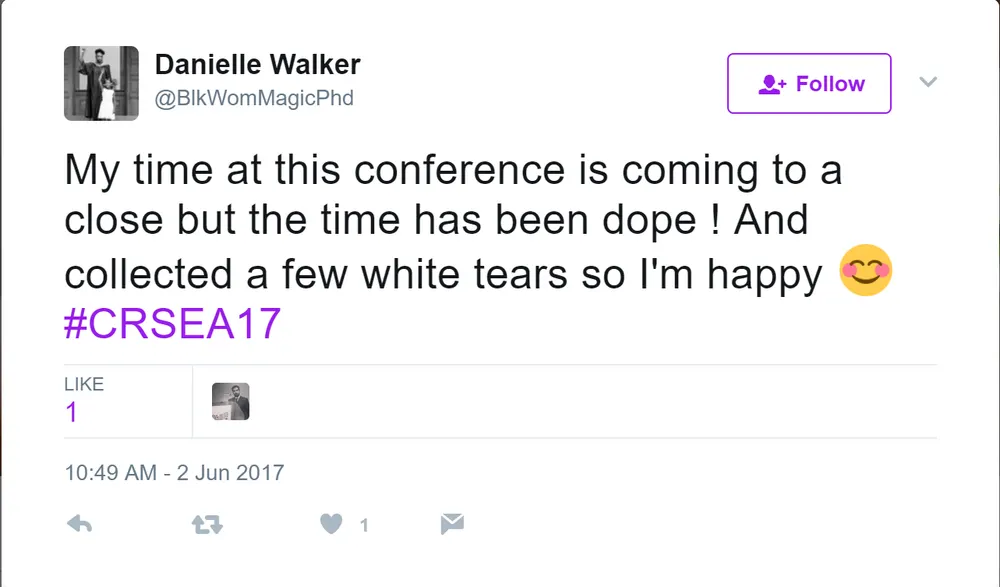
Task: Expand the tweet options chevron menu
Action: coord(928,82)
